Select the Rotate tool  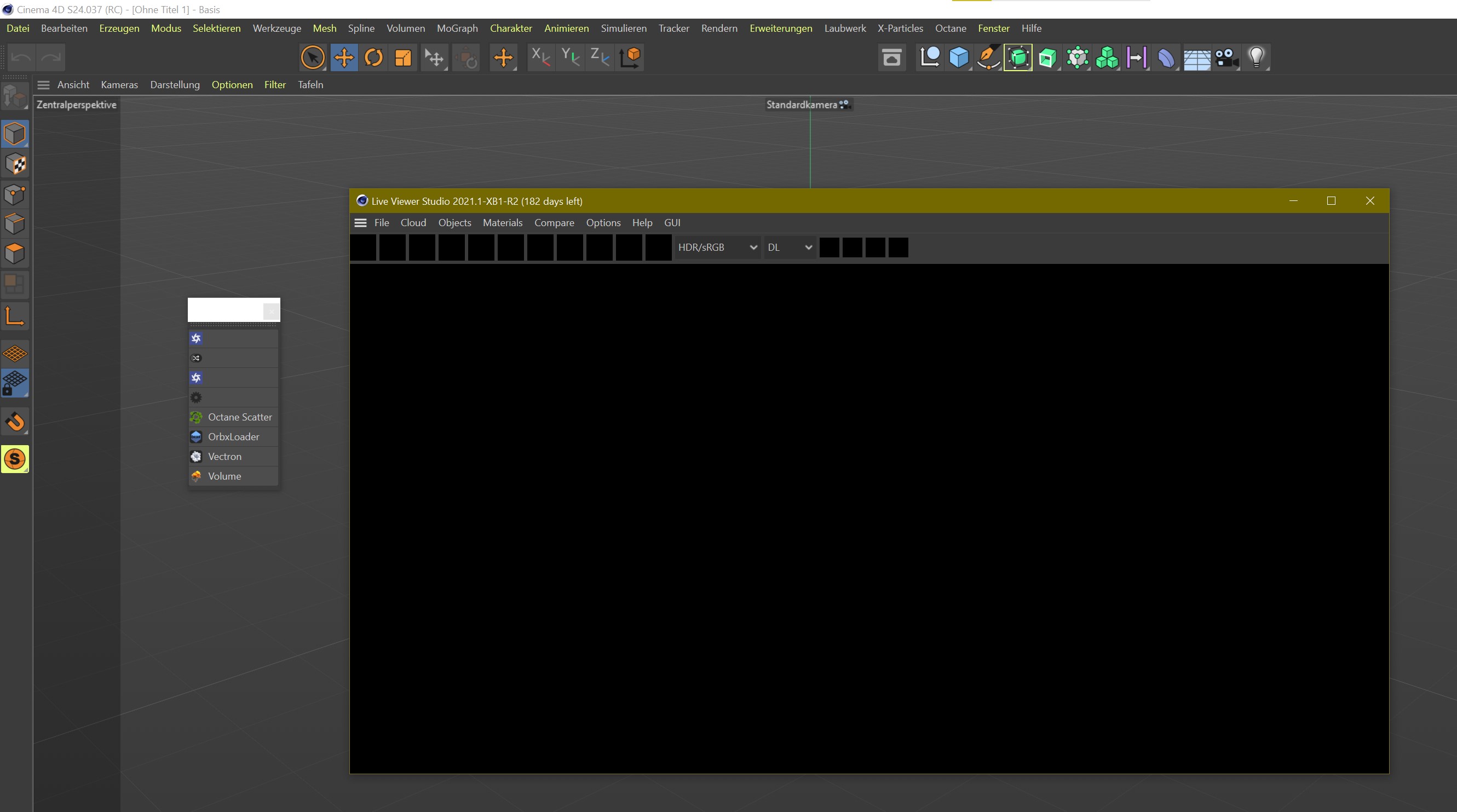[373, 57]
